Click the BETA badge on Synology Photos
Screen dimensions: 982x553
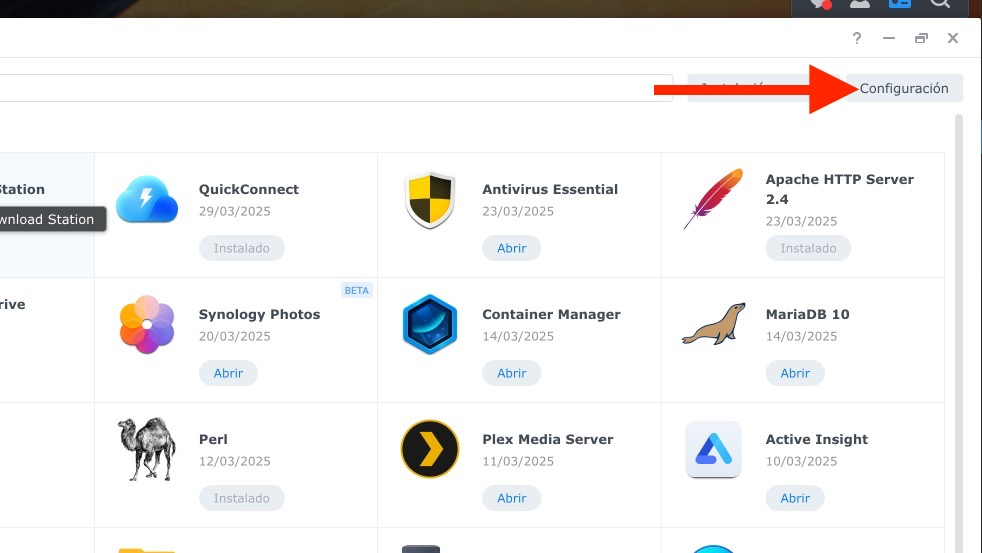tap(356, 291)
